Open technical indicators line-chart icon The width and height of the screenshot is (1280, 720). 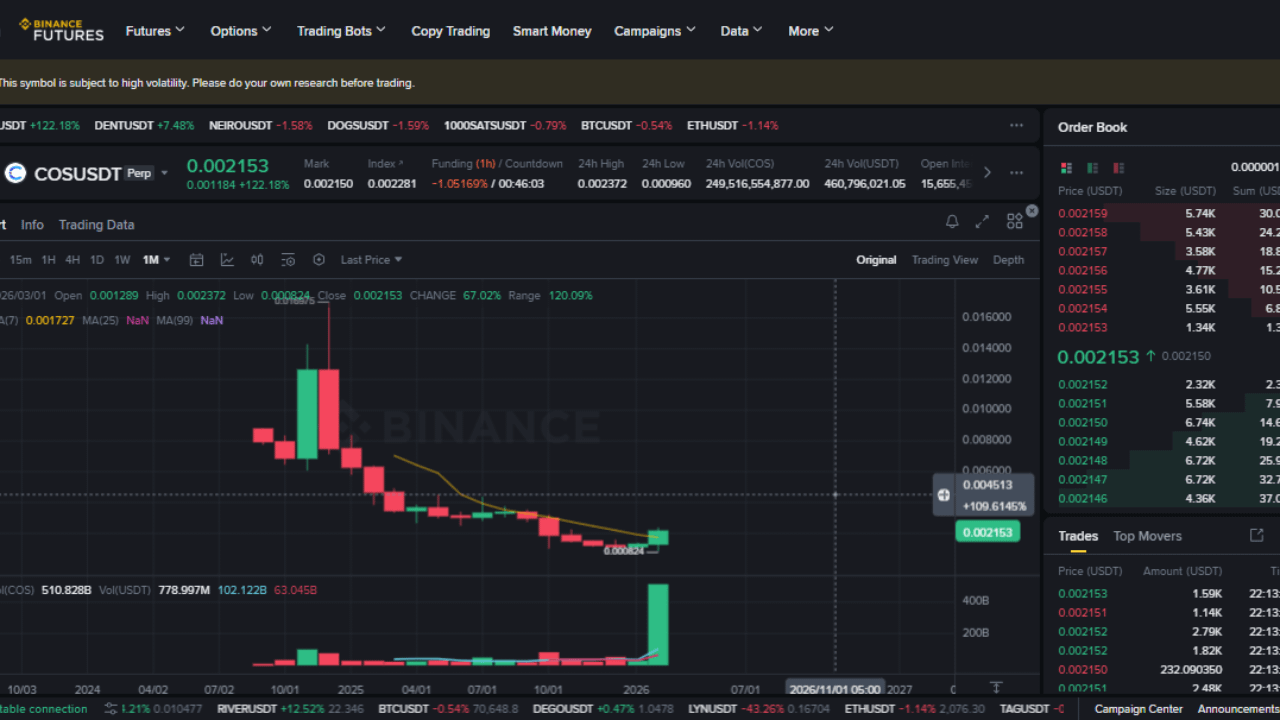coord(227,260)
